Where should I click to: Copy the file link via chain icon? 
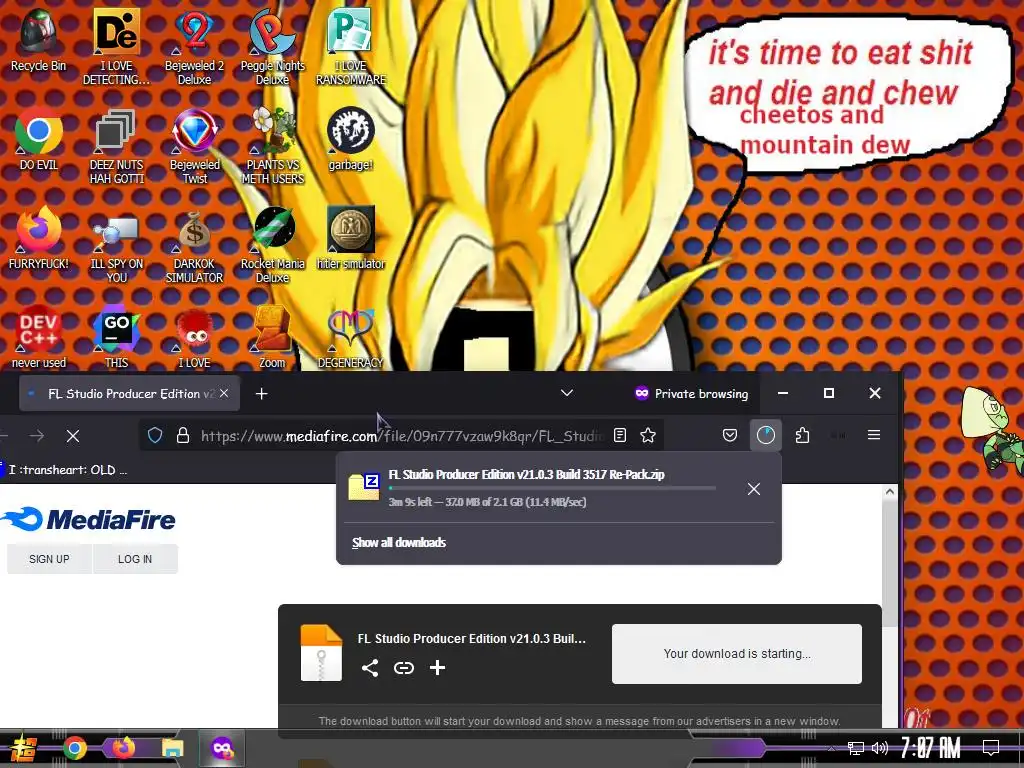tap(404, 667)
